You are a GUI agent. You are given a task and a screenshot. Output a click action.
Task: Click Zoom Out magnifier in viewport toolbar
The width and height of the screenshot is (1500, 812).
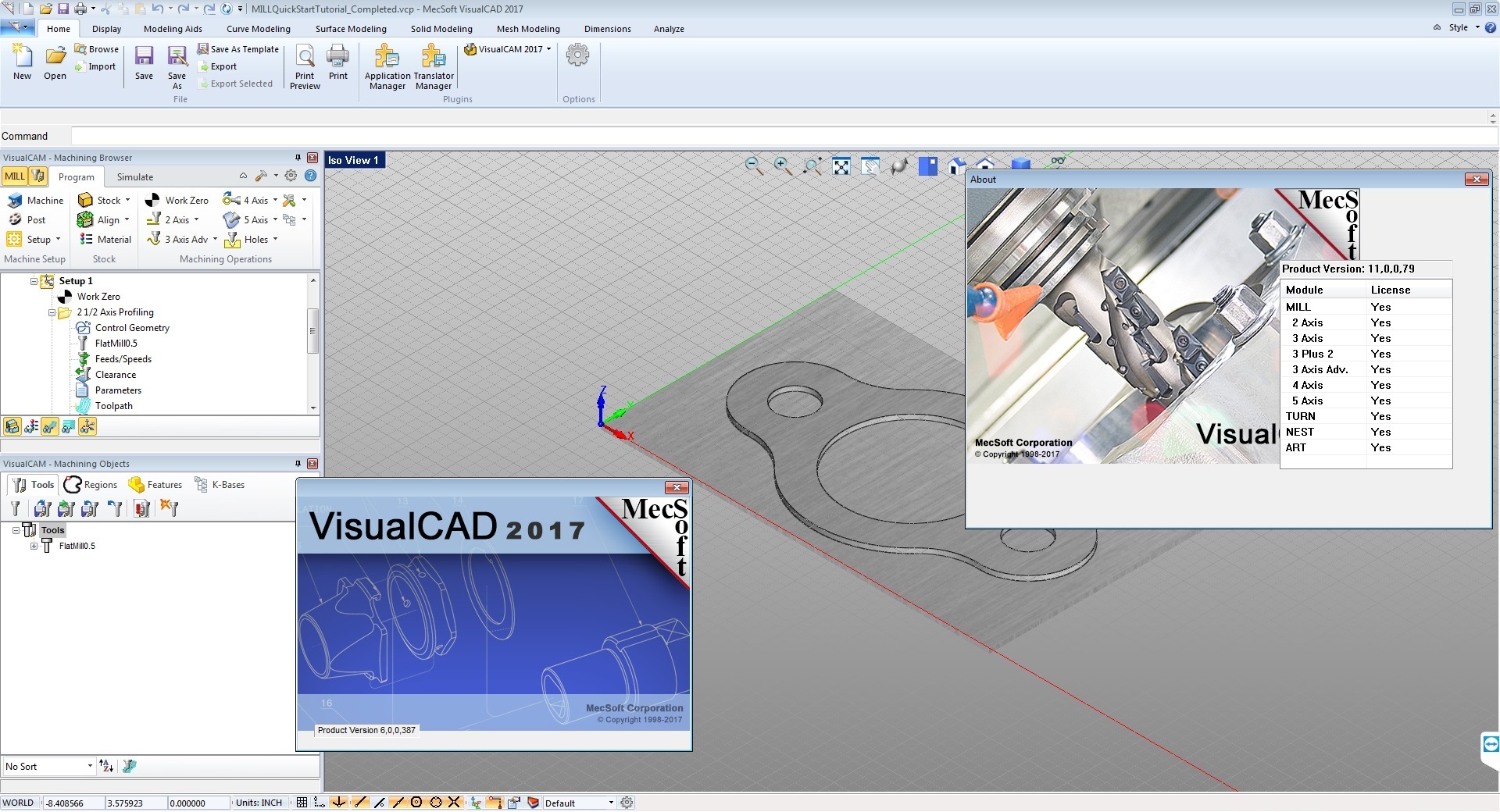pyautogui.click(x=754, y=166)
